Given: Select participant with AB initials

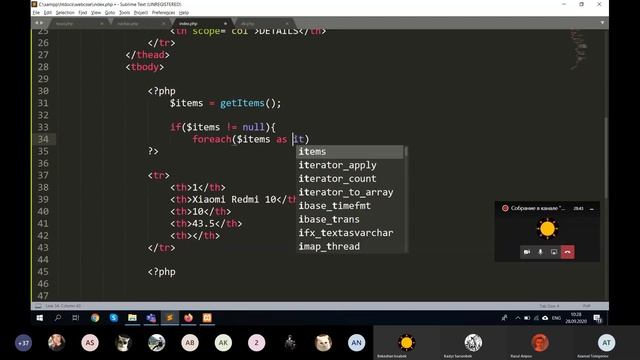Looking at the screenshot, I should (190, 343).
